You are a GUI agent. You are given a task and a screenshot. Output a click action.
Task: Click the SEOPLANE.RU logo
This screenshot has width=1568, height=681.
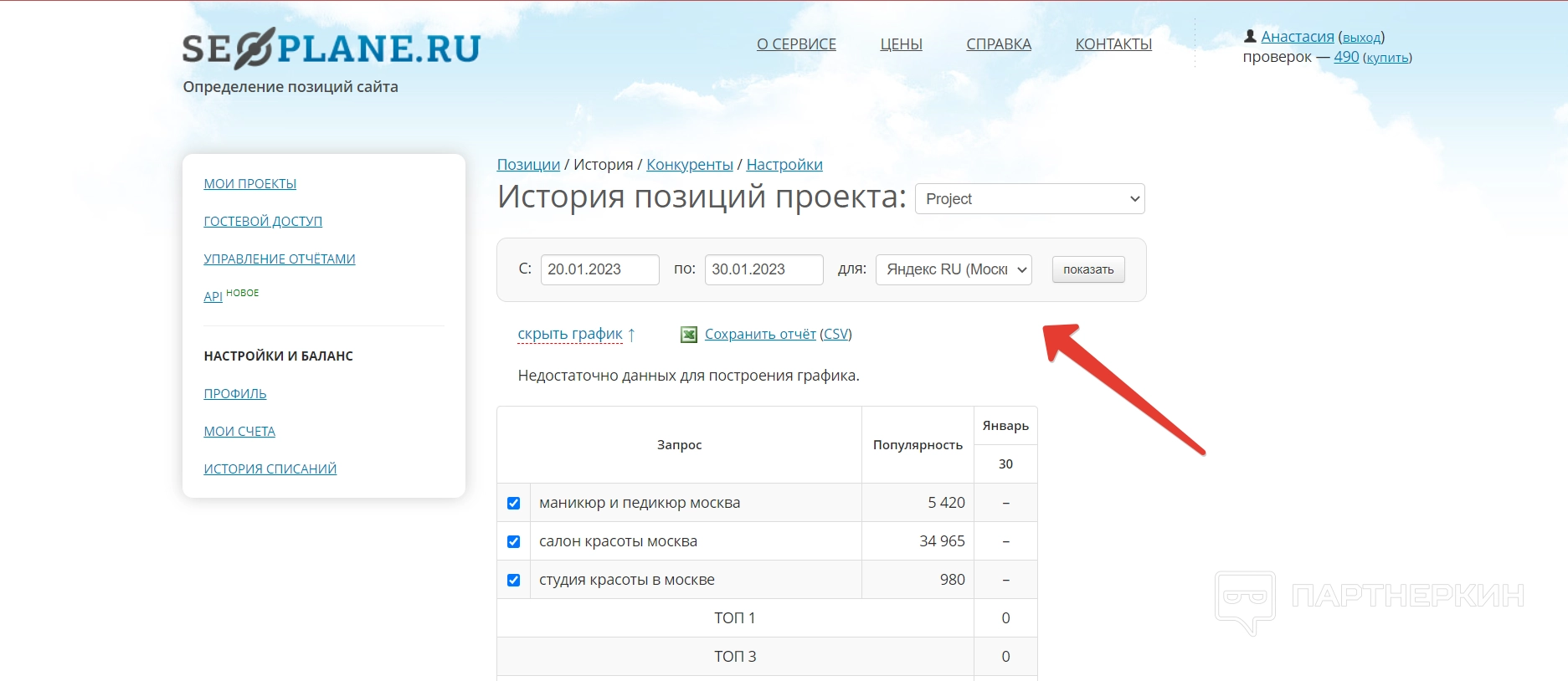331,49
